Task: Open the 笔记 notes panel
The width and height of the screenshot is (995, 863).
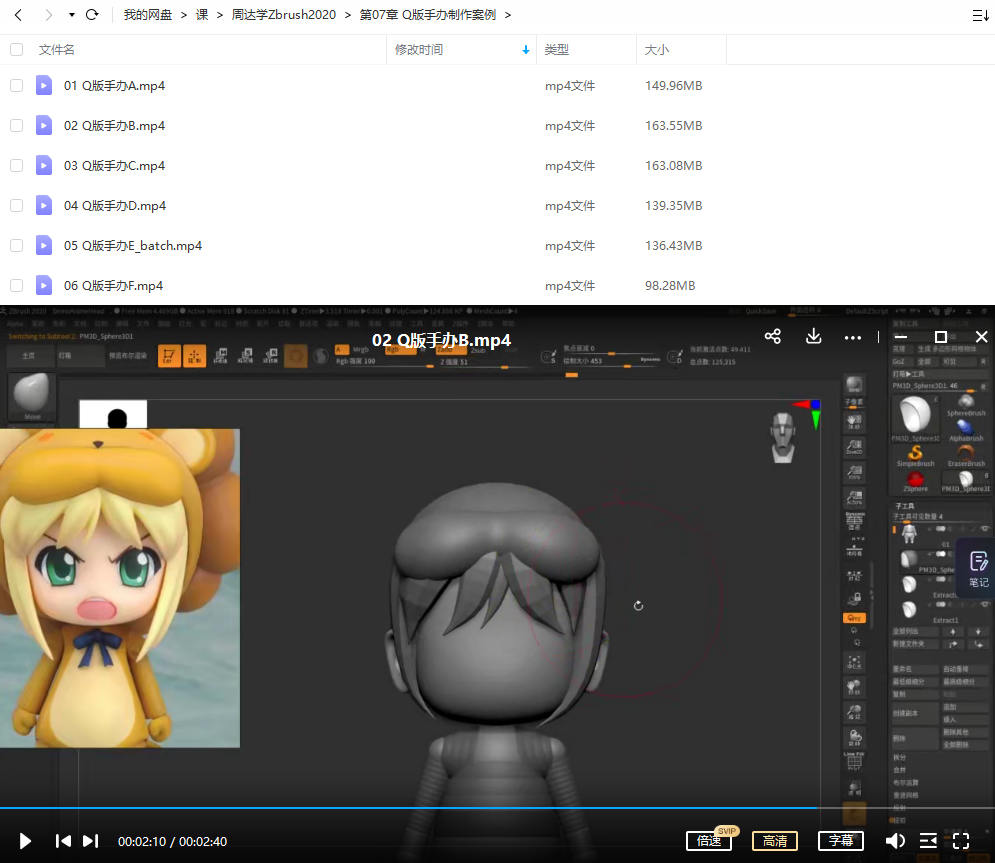Action: point(978,569)
